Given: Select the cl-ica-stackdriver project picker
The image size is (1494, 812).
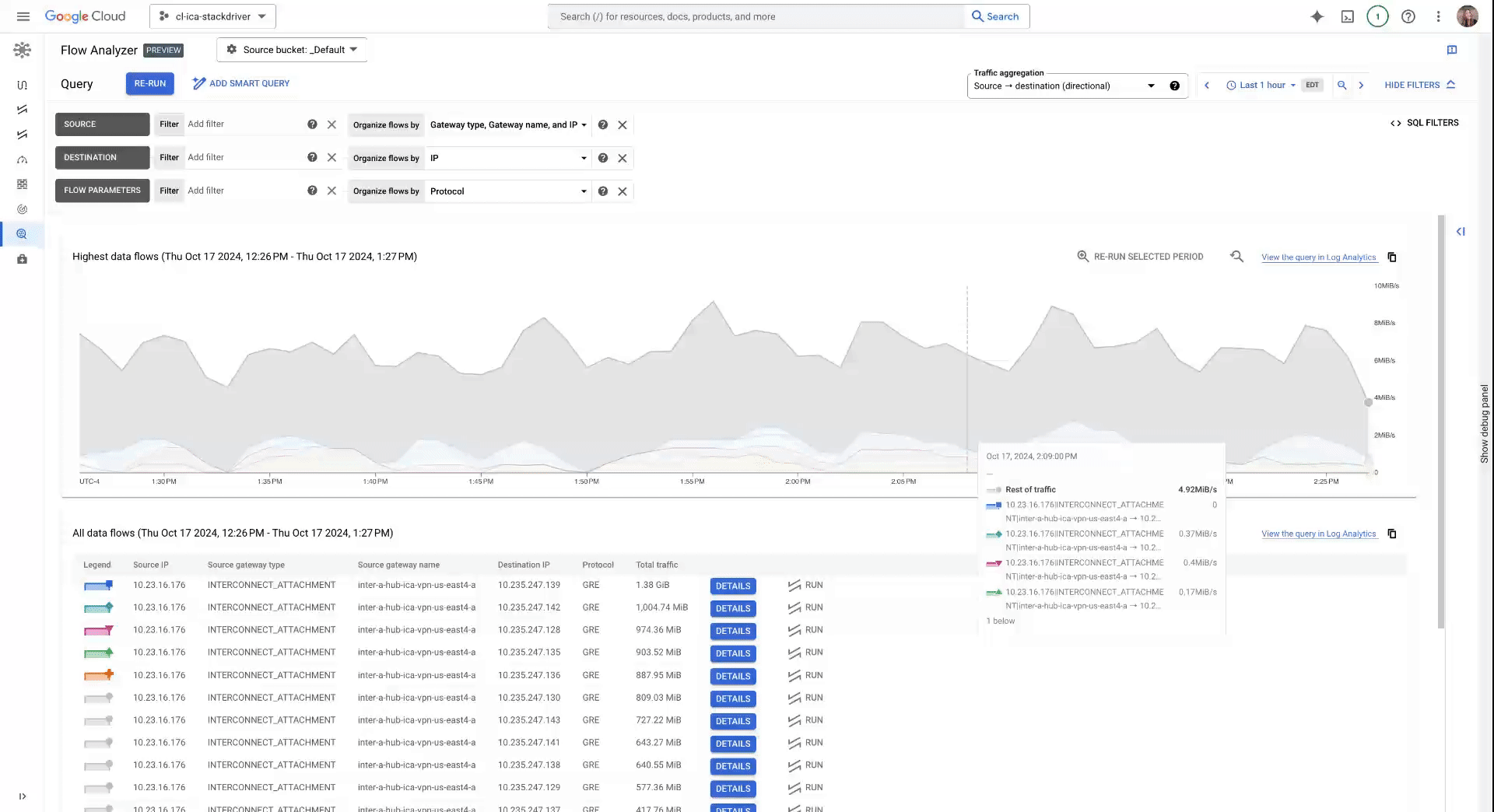Looking at the screenshot, I should [x=212, y=16].
